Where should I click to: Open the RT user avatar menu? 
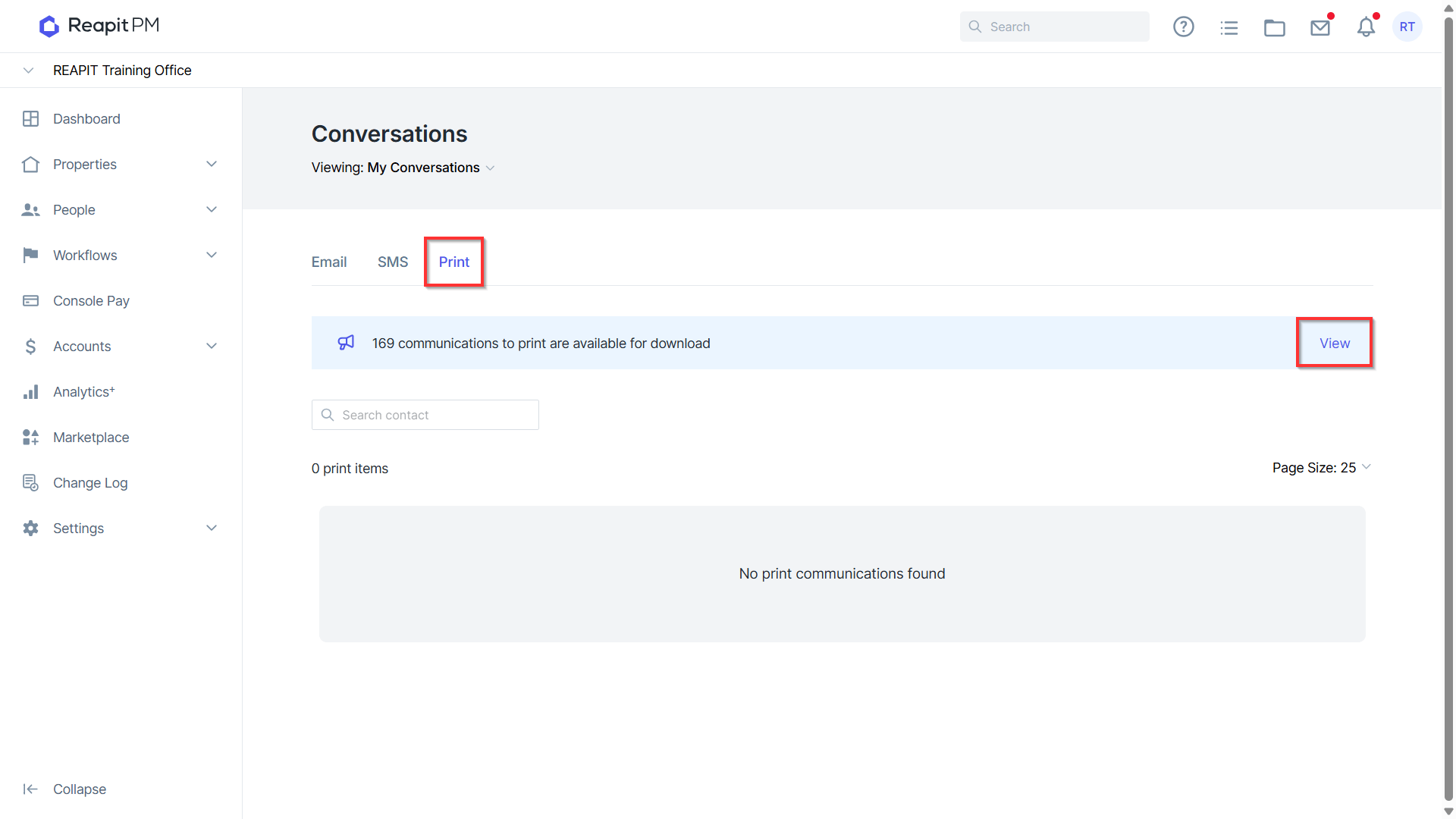click(x=1407, y=27)
